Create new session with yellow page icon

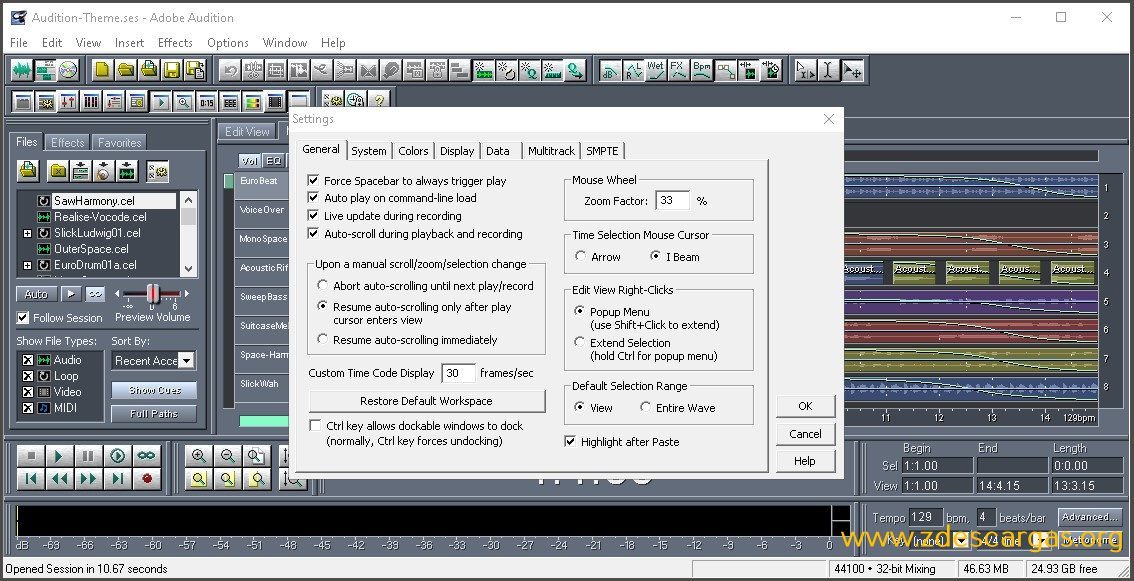tap(103, 69)
